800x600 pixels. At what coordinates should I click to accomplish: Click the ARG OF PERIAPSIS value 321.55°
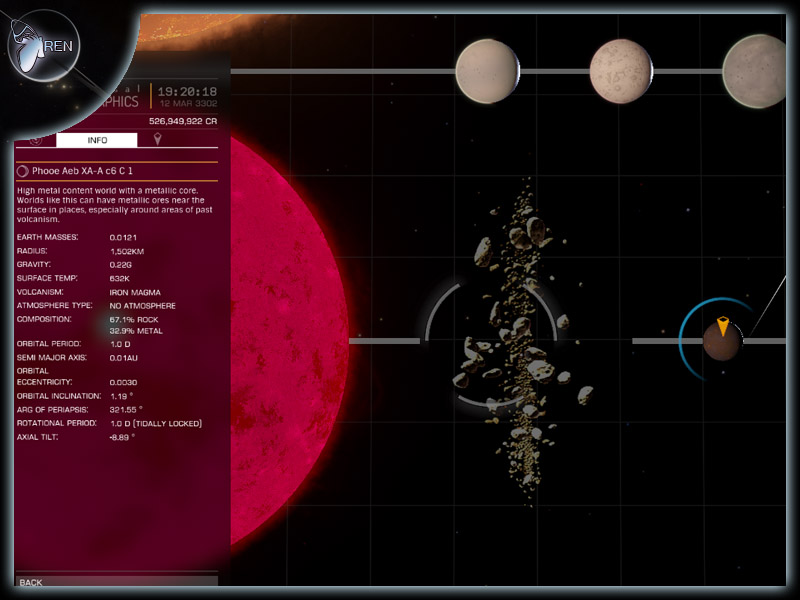pos(126,410)
